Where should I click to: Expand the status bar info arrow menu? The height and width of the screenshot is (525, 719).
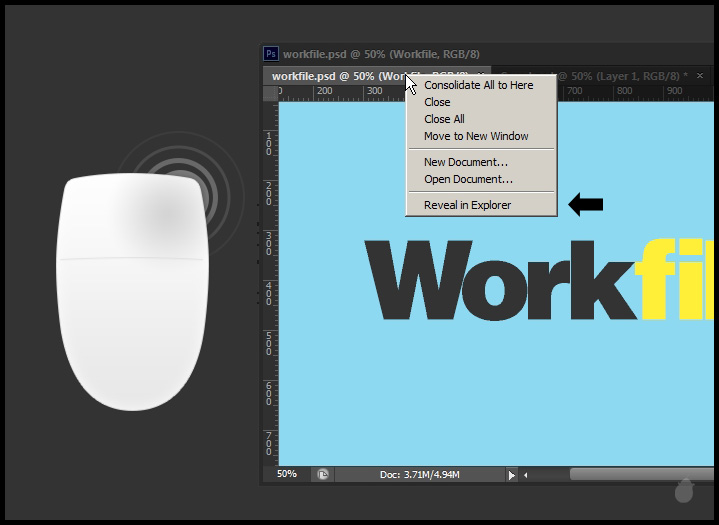coord(512,475)
